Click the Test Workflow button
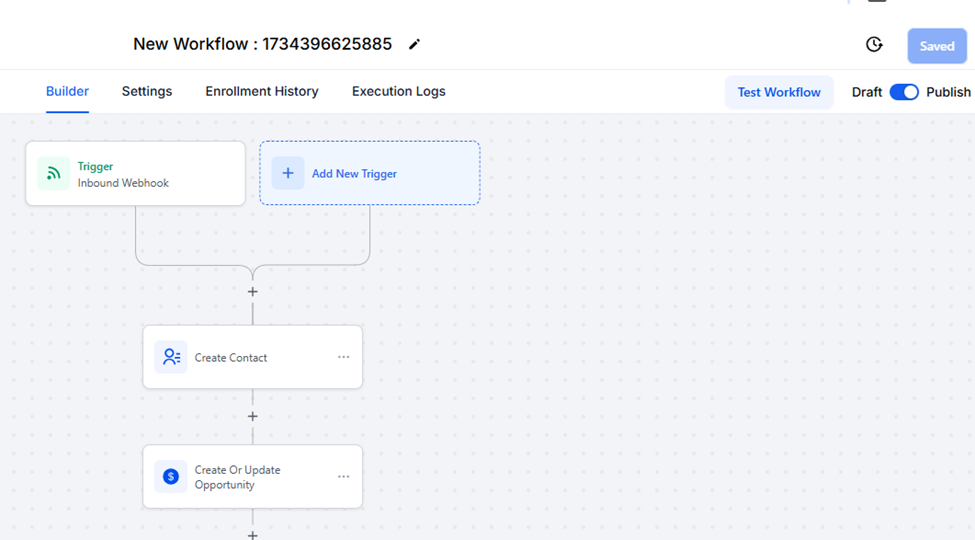 779,92
